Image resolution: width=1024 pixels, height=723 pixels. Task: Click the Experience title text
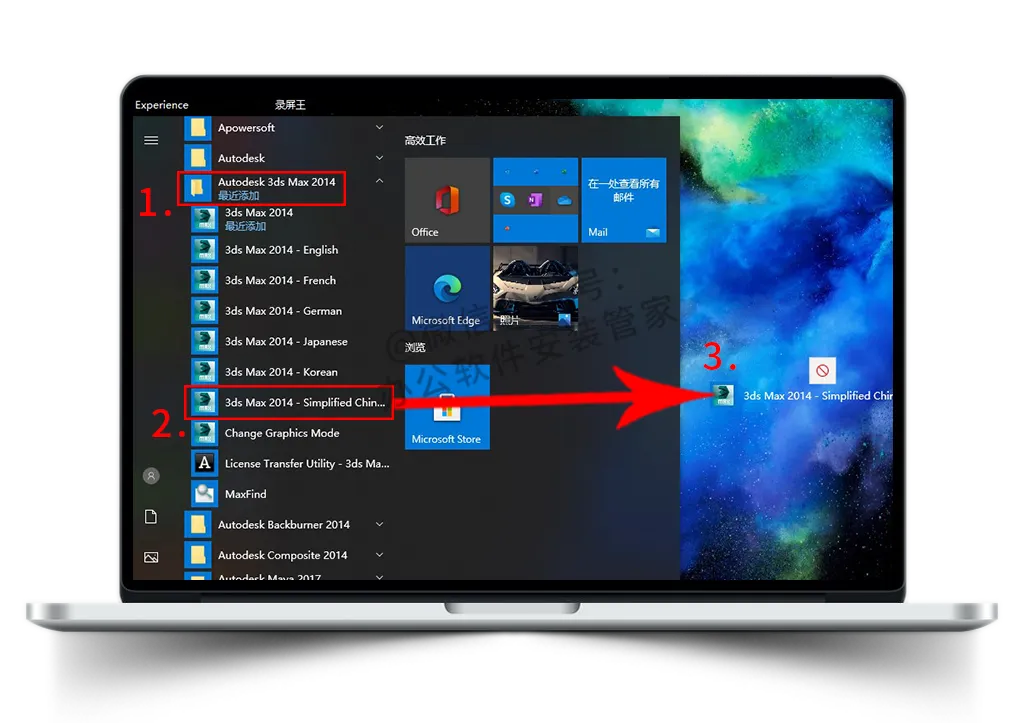pos(161,105)
